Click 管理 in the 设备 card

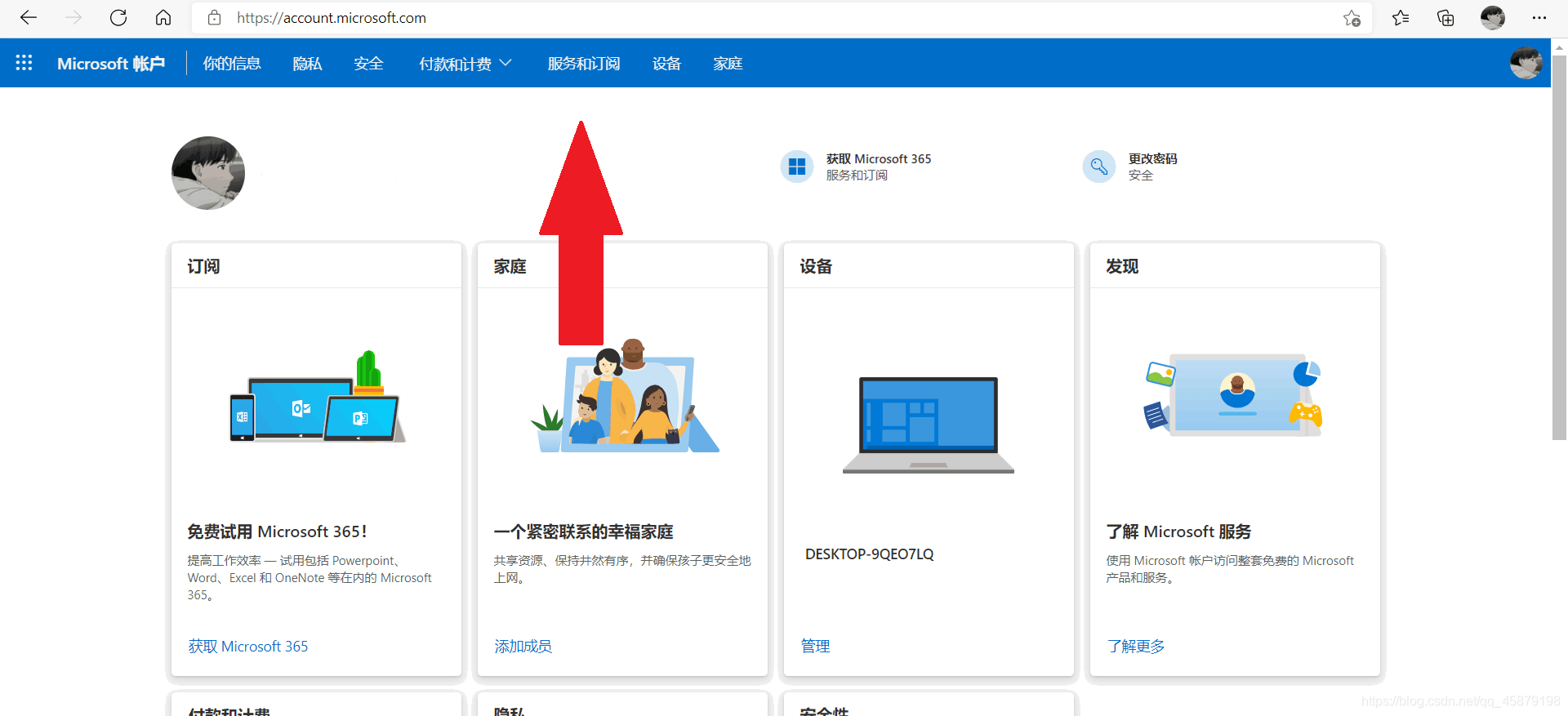(x=815, y=647)
